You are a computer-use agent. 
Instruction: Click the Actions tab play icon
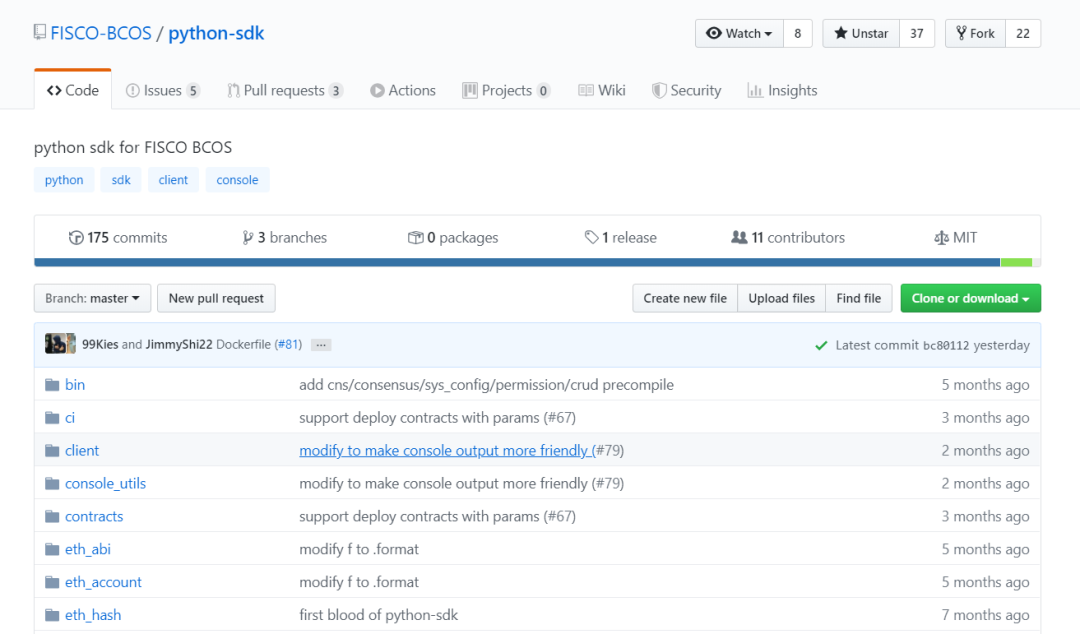click(x=377, y=90)
